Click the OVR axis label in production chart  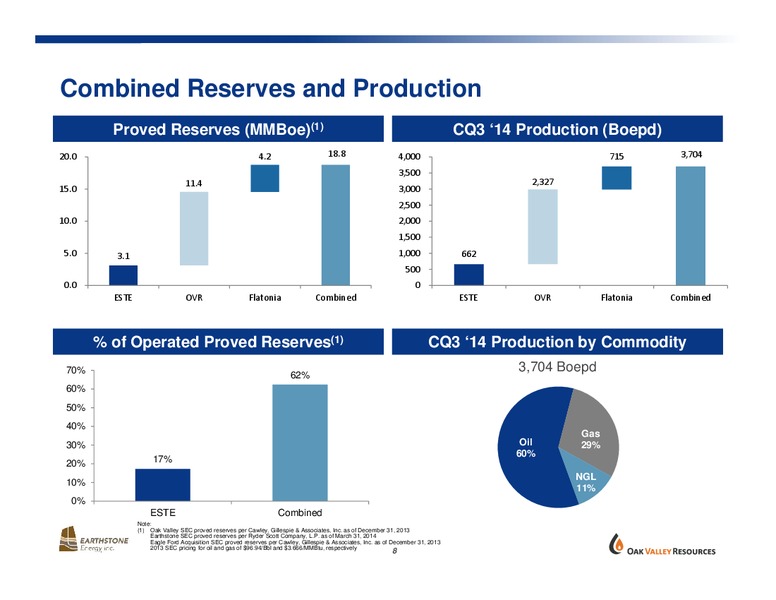point(542,298)
